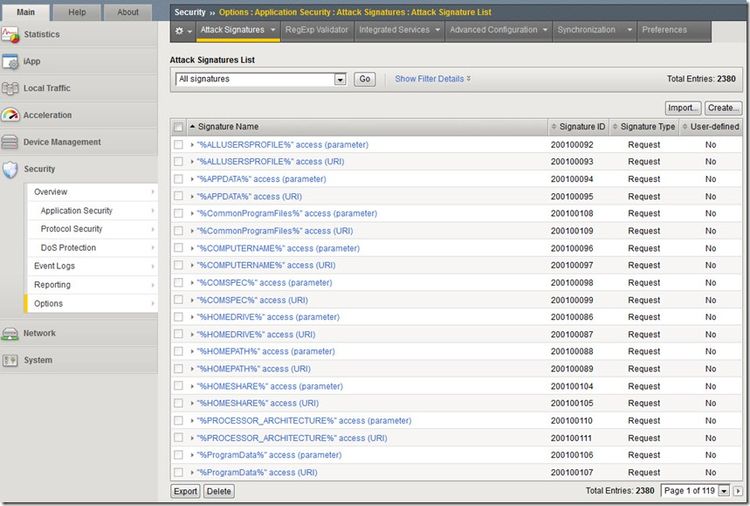Click the iApp icon in sidebar
This screenshot has width=750, height=506.
(10, 62)
